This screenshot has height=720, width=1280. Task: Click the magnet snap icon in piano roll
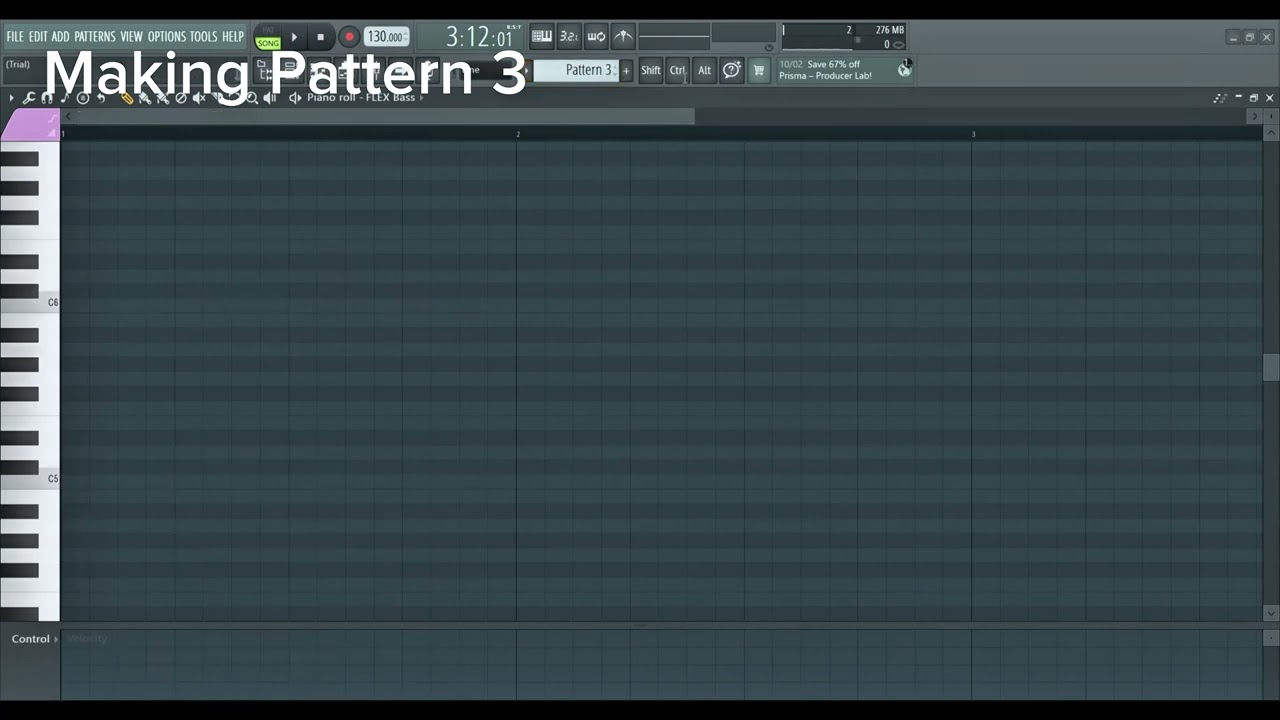47,98
